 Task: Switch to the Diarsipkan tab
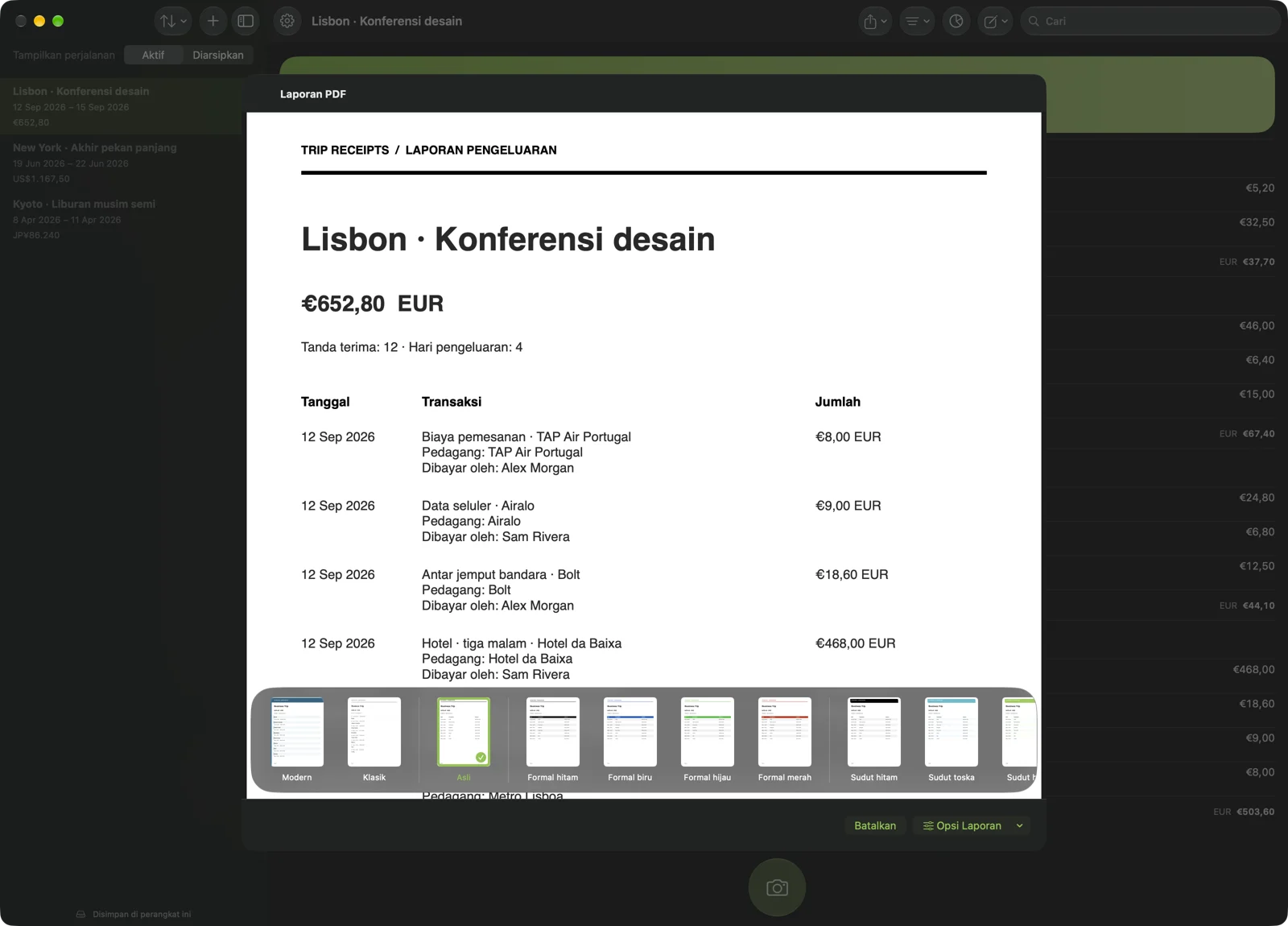tap(217, 55)
